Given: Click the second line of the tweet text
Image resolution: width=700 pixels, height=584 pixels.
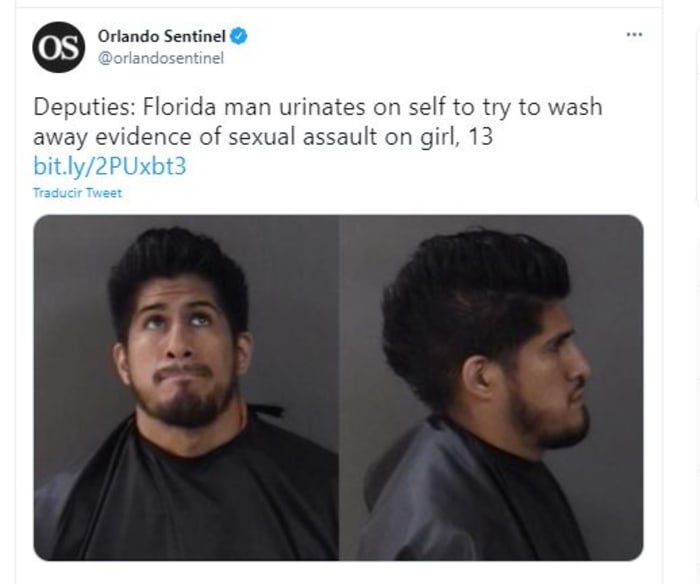Looking at the screenshot, I should click(x=263, y=137).
